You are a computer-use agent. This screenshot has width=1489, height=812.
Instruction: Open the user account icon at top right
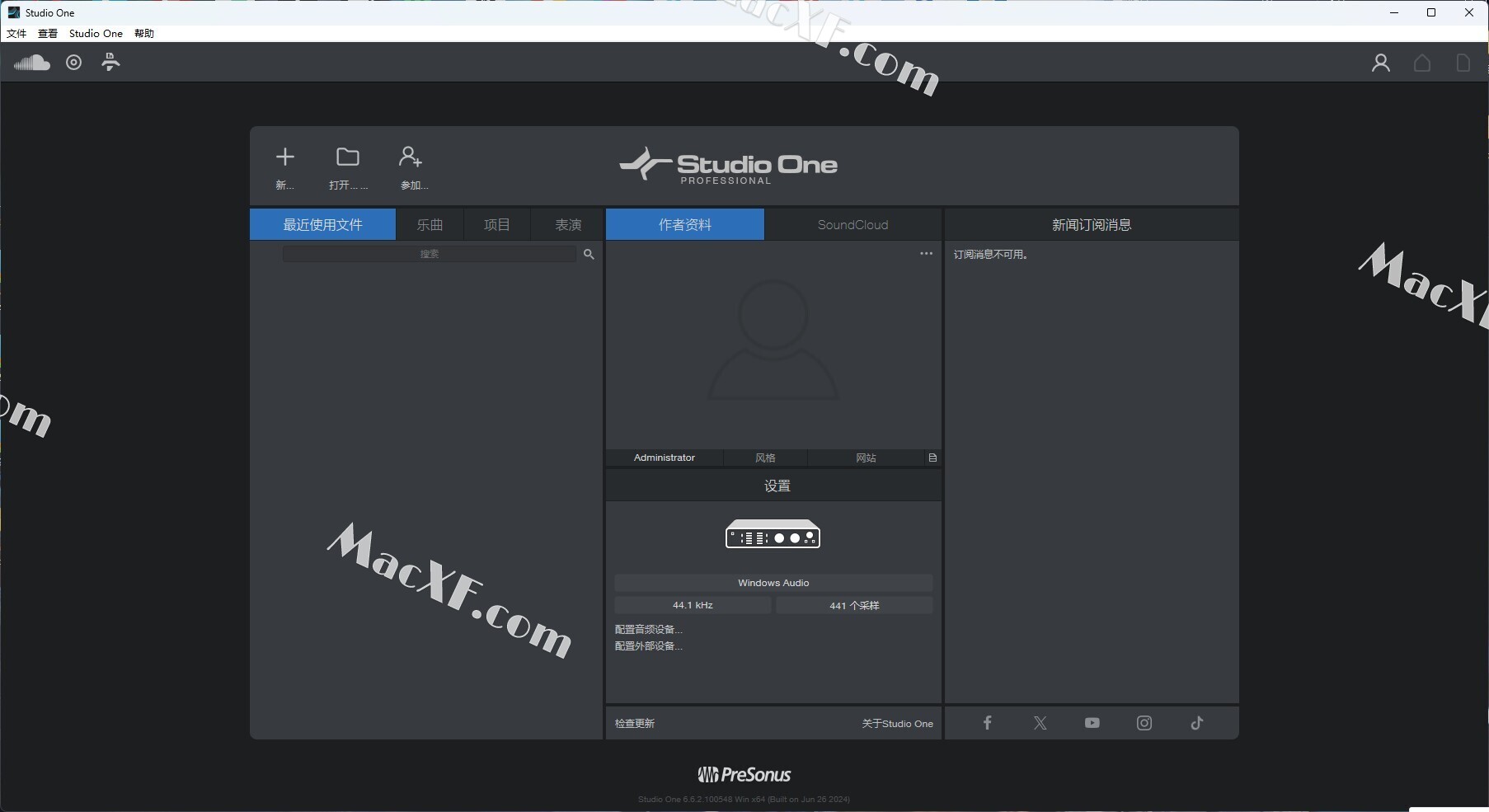(1380, 63)
